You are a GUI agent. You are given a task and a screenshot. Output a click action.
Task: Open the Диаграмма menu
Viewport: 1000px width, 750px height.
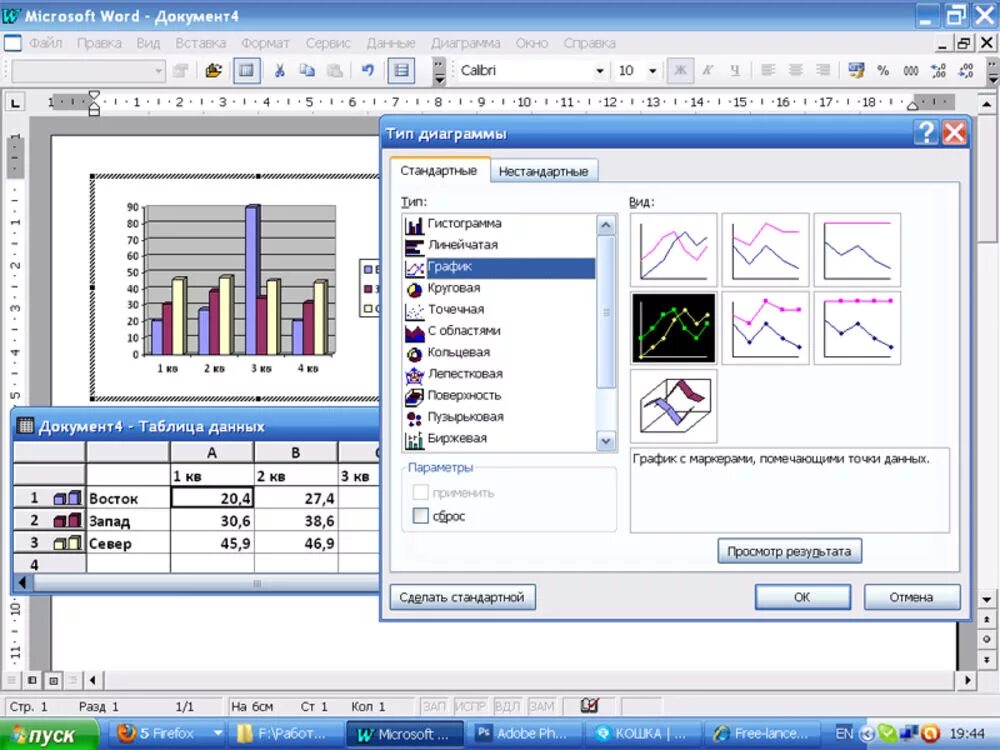tap(466, 43)
